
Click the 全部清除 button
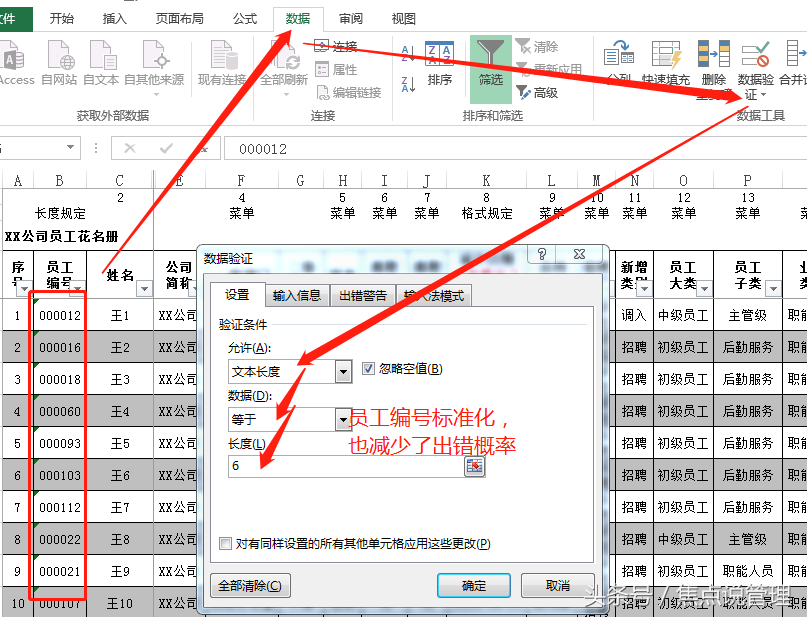click(x=250, y=586)
